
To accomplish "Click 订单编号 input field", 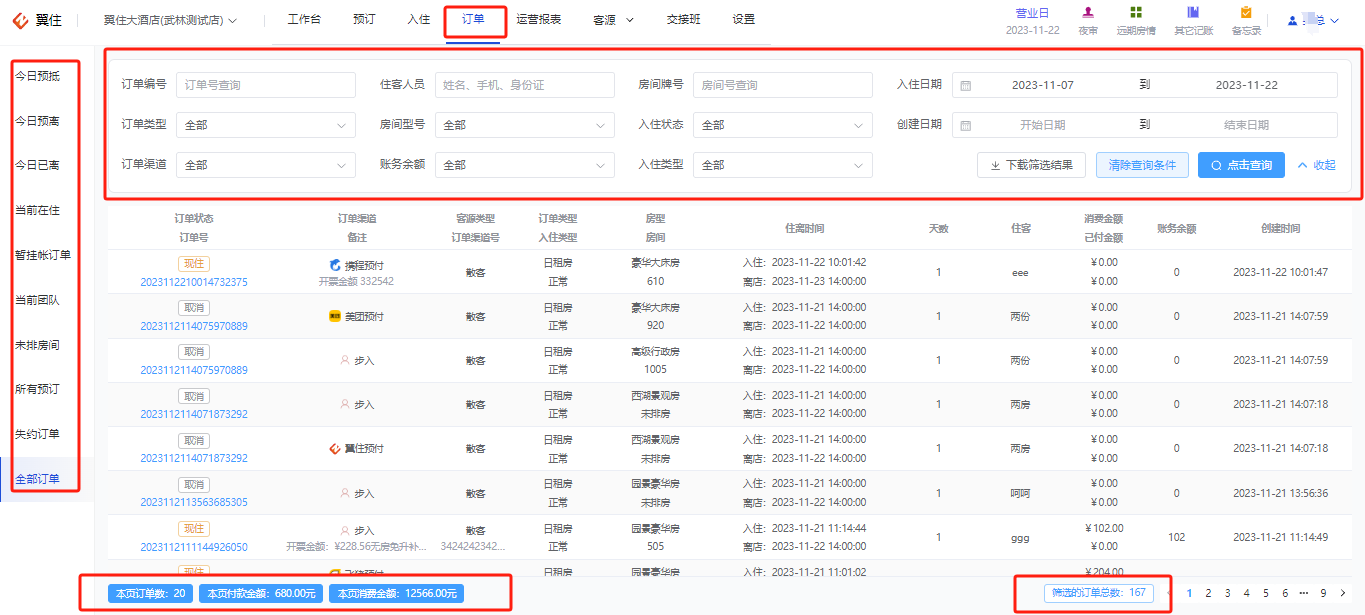I will 265,85.
